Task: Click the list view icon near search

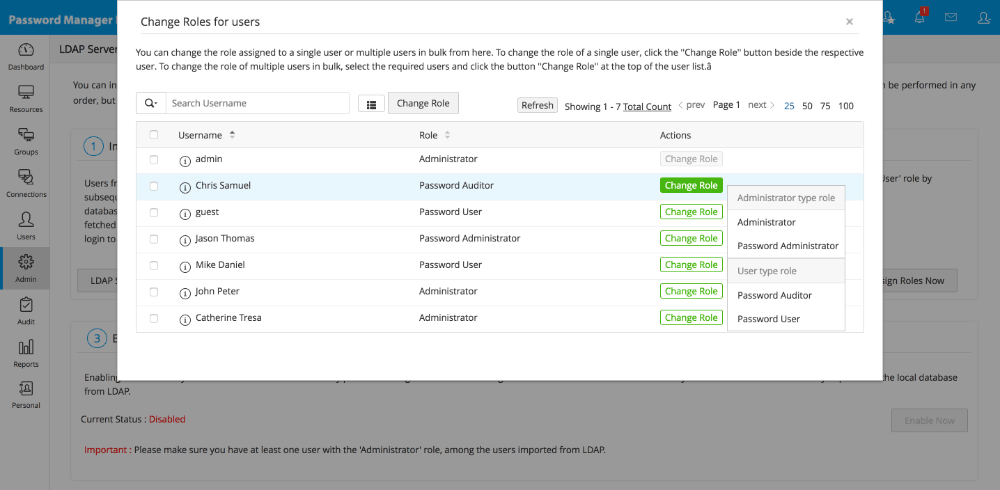Action: pos(371,104)
